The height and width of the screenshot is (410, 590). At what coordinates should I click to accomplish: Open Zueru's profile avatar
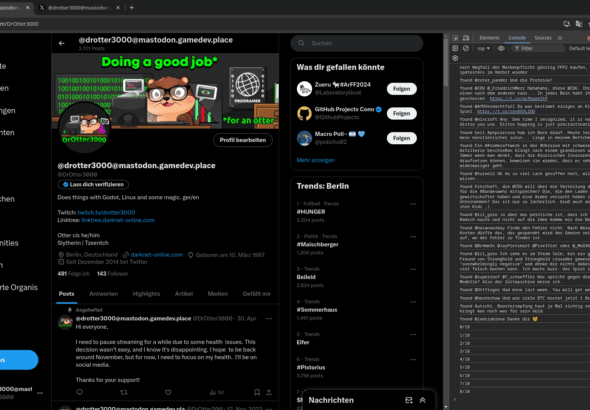click(x=304, y=89)
